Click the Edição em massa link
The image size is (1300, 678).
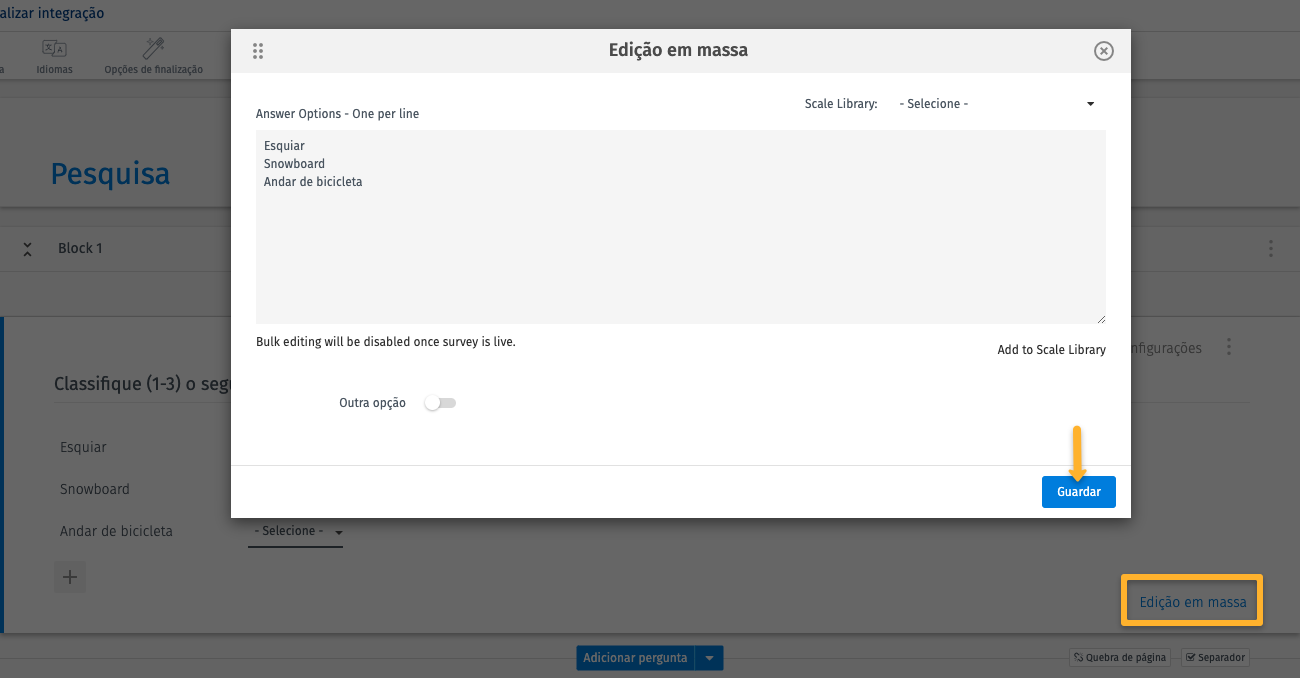[x=1192, y=602]
